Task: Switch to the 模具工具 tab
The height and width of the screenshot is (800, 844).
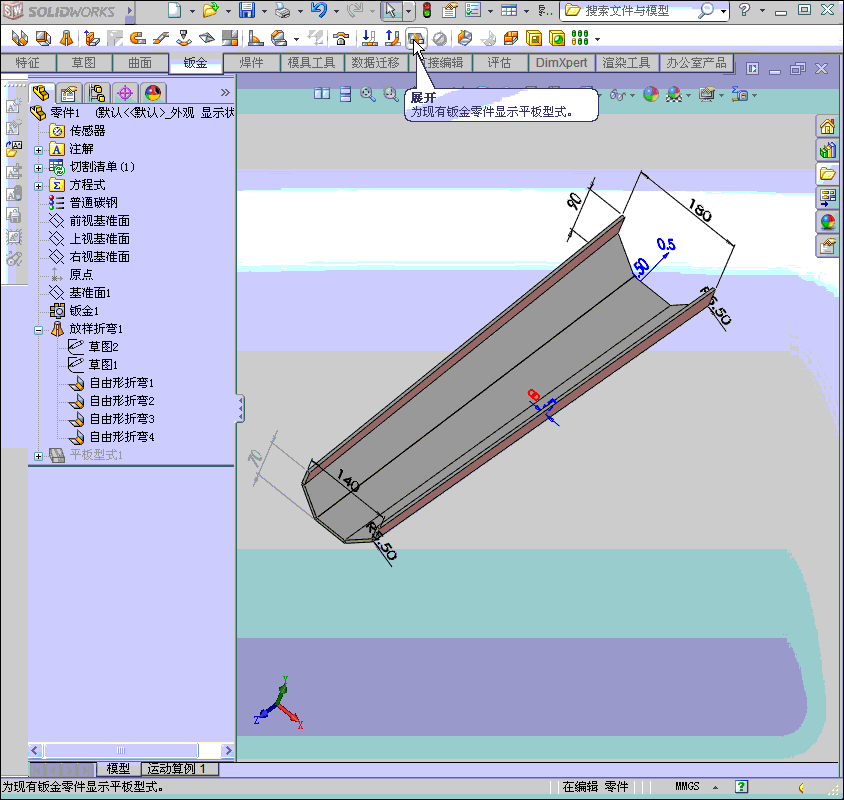Action: [311, 63]
